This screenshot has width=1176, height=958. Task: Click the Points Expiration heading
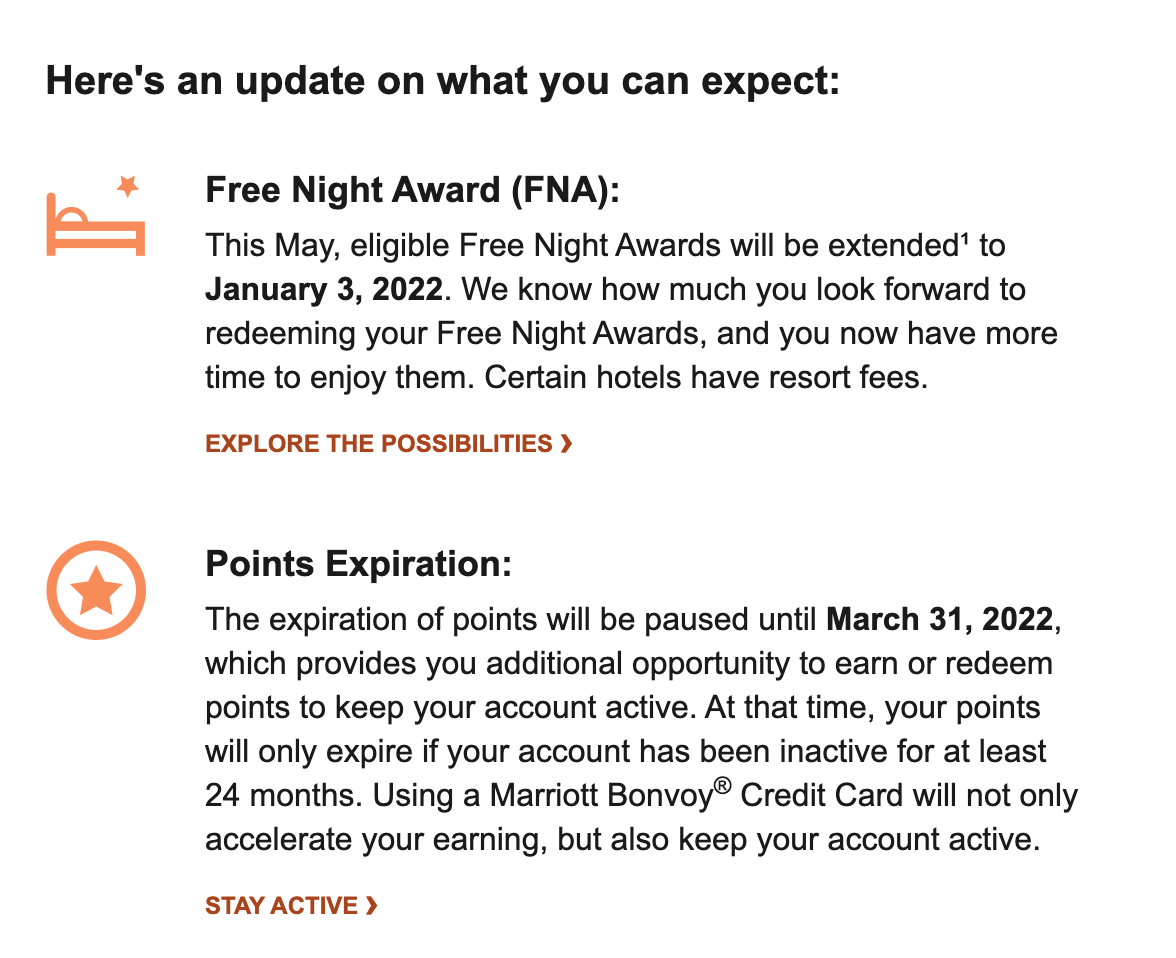(x=358, y=563)
